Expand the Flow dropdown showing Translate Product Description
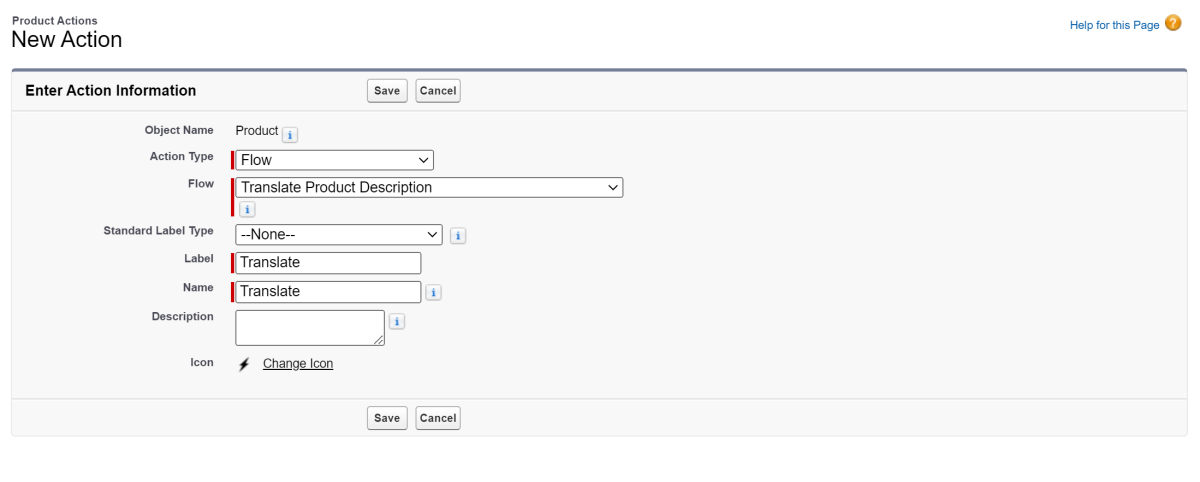Screen dimensions: 1200x482 coord(429,188)
